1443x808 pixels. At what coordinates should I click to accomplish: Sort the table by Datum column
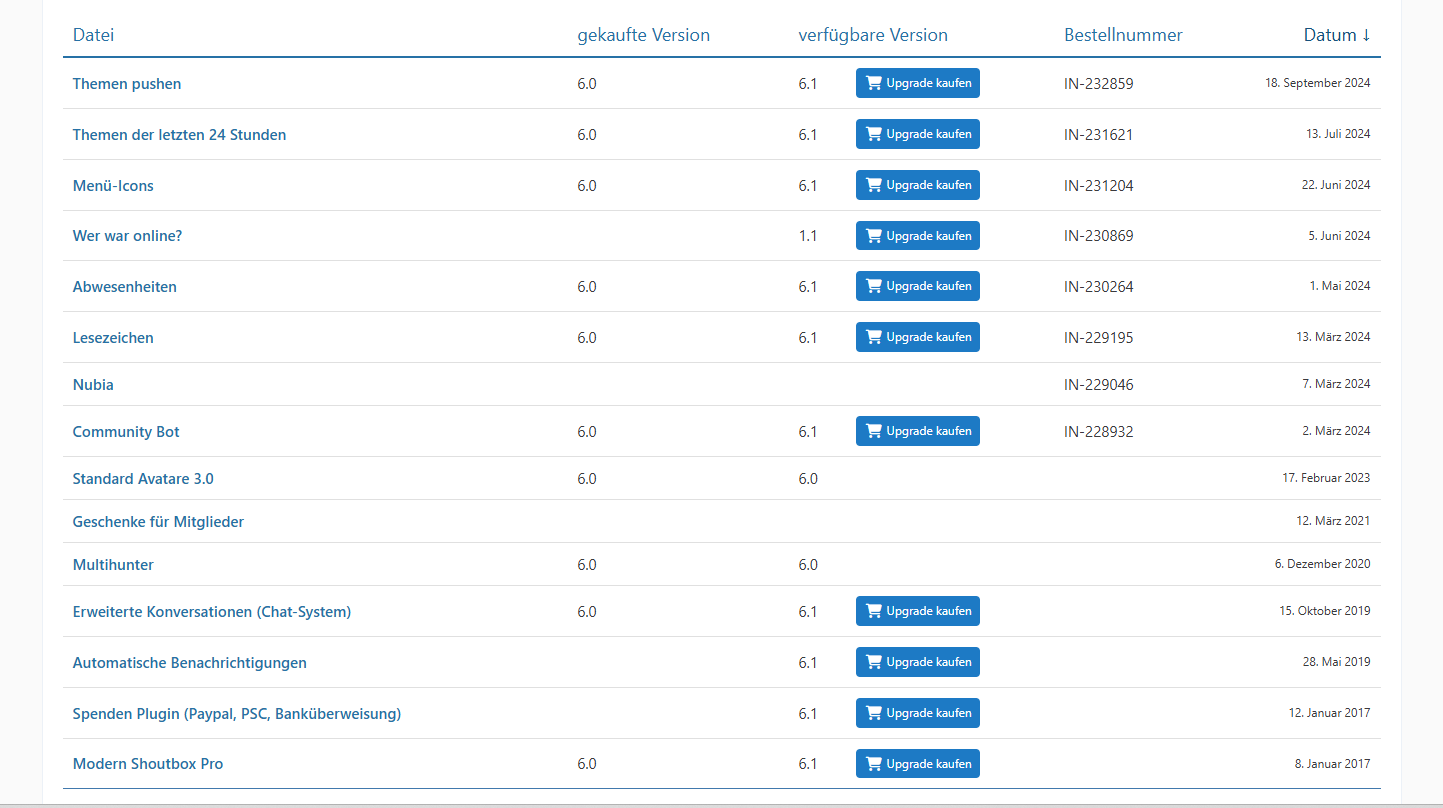pos(1336,35)
